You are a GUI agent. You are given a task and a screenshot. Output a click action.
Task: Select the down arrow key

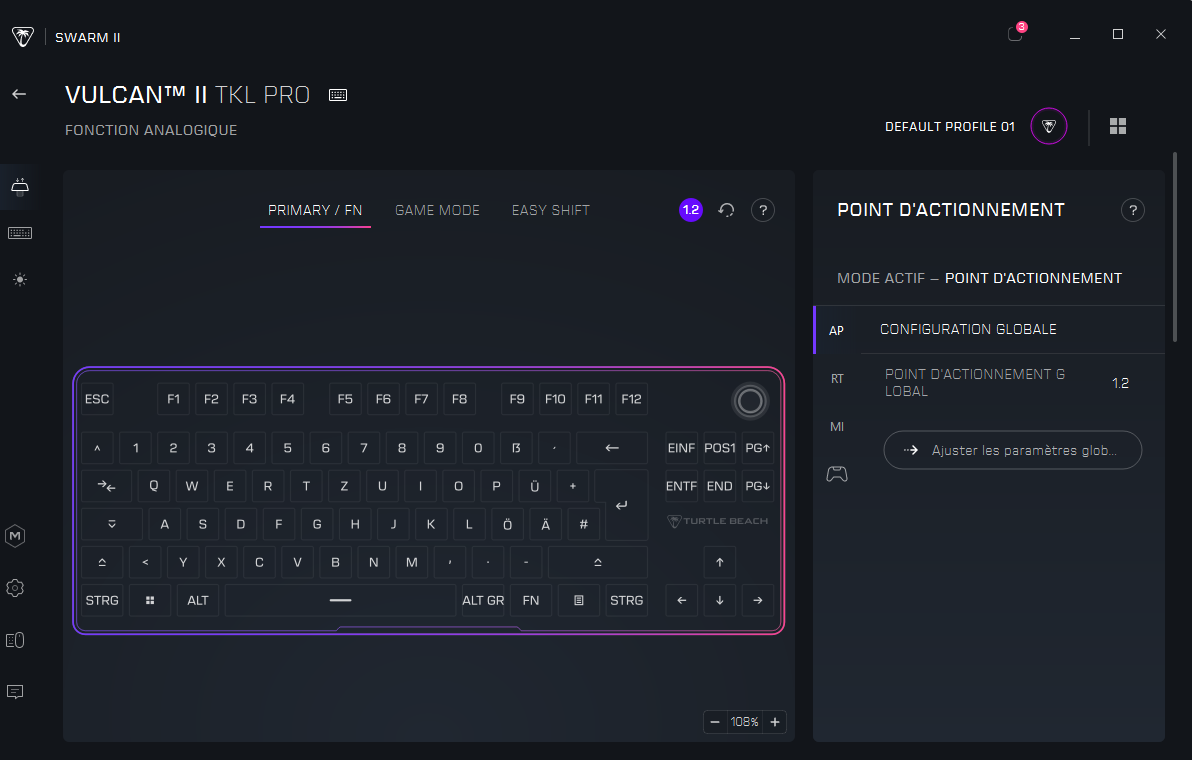pos(719,600)
